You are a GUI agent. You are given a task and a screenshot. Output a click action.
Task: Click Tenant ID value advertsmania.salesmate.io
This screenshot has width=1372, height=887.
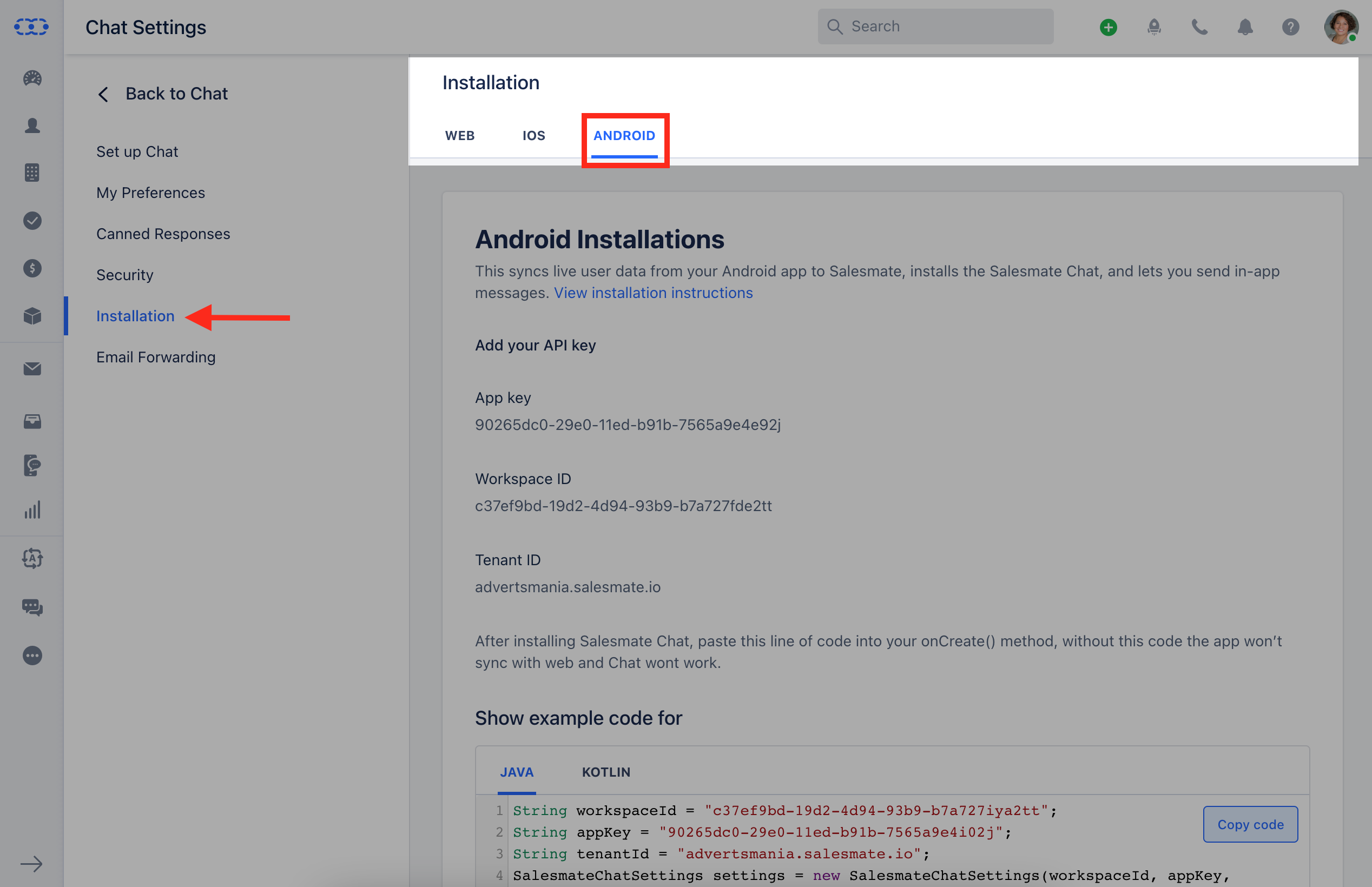coord(568,587)
